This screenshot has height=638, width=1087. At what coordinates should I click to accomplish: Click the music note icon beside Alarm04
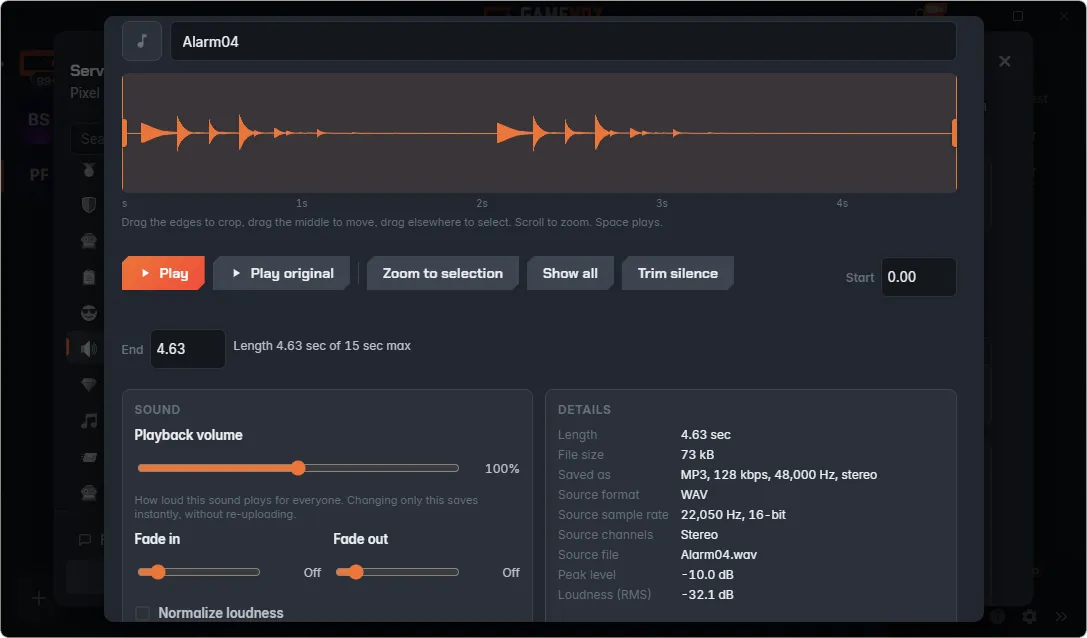tap(142, 42)
